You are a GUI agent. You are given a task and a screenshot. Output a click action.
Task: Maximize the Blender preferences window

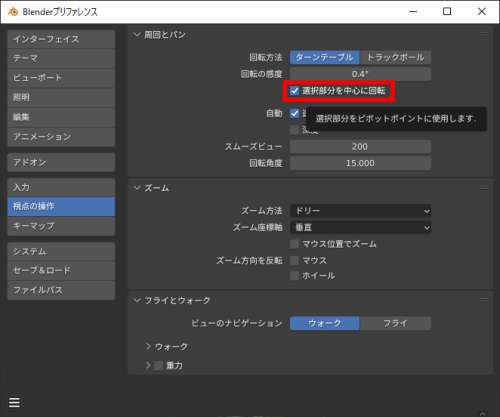tap(447, 12)
